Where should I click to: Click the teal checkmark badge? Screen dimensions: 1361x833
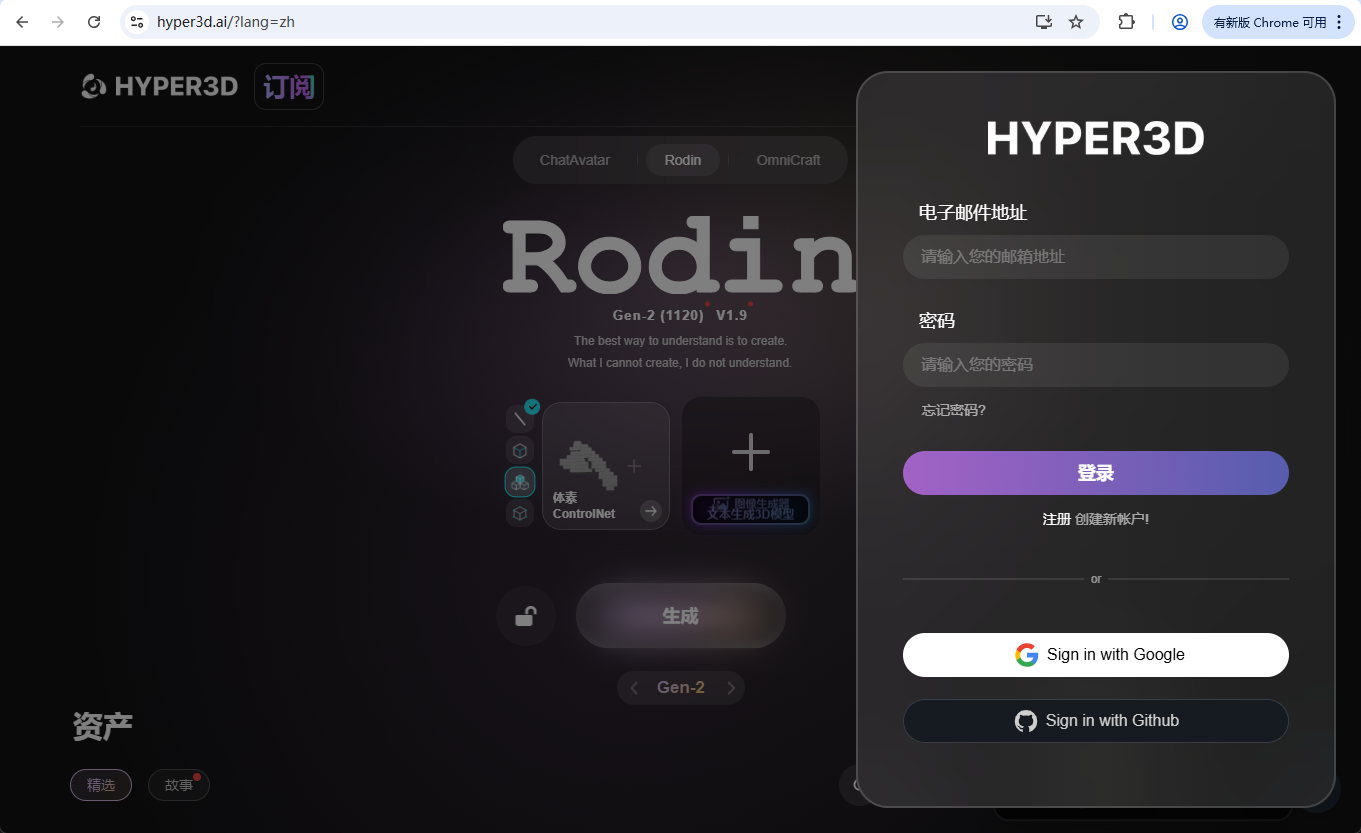(x=532, y=407)
